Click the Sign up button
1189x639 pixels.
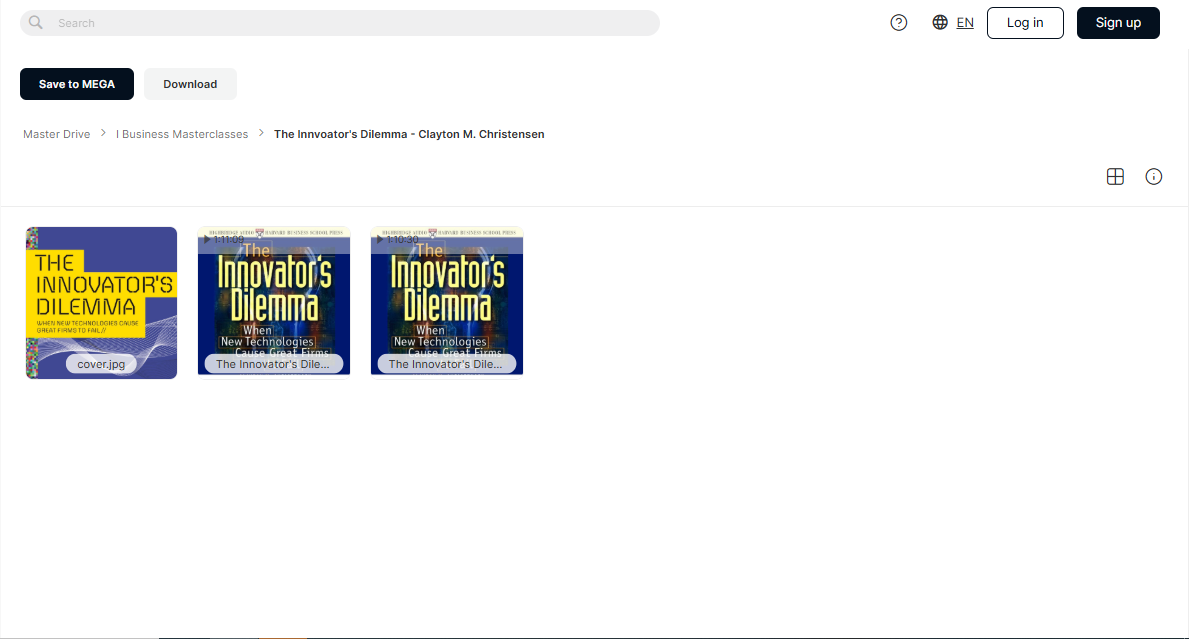pos(1118,23)
